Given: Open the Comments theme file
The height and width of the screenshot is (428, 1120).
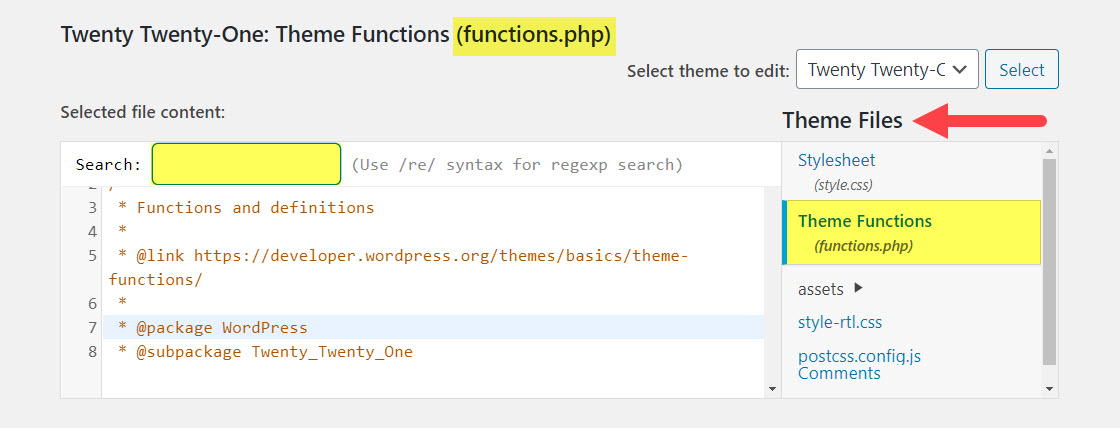Looking at the screenshot, I should click(839, 373).
